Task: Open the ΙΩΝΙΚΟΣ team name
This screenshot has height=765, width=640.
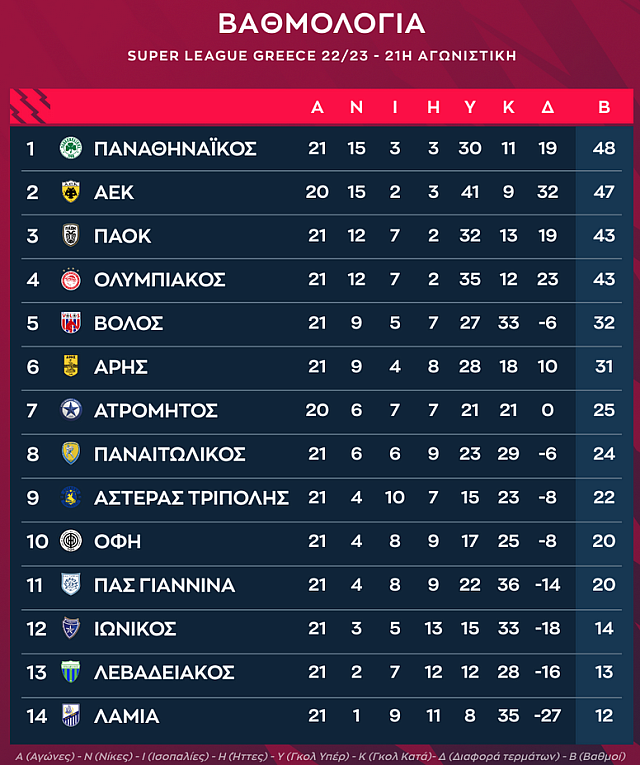Action: pyautogui.click(x=135, y=629)
